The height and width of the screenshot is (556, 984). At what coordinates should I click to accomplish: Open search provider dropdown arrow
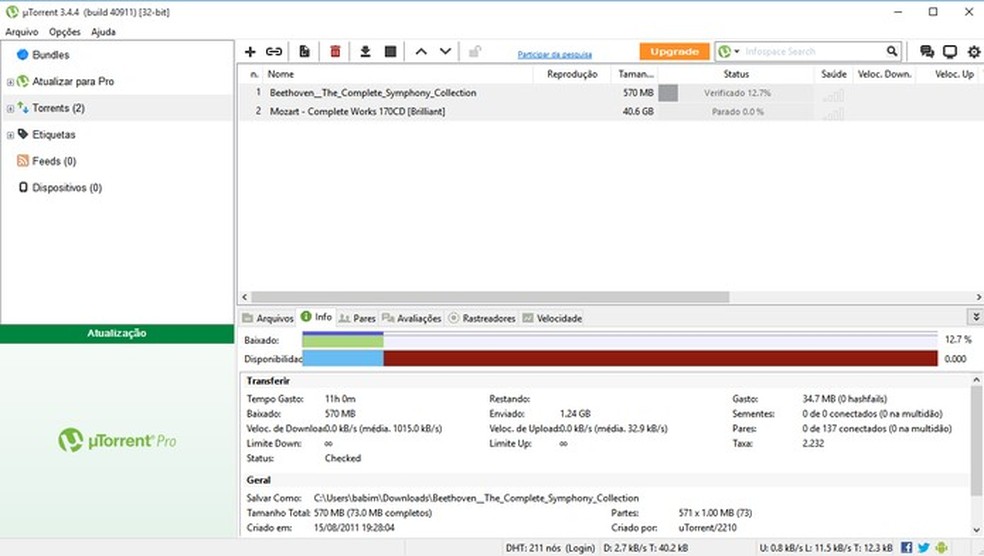click(x=737, y=51)
